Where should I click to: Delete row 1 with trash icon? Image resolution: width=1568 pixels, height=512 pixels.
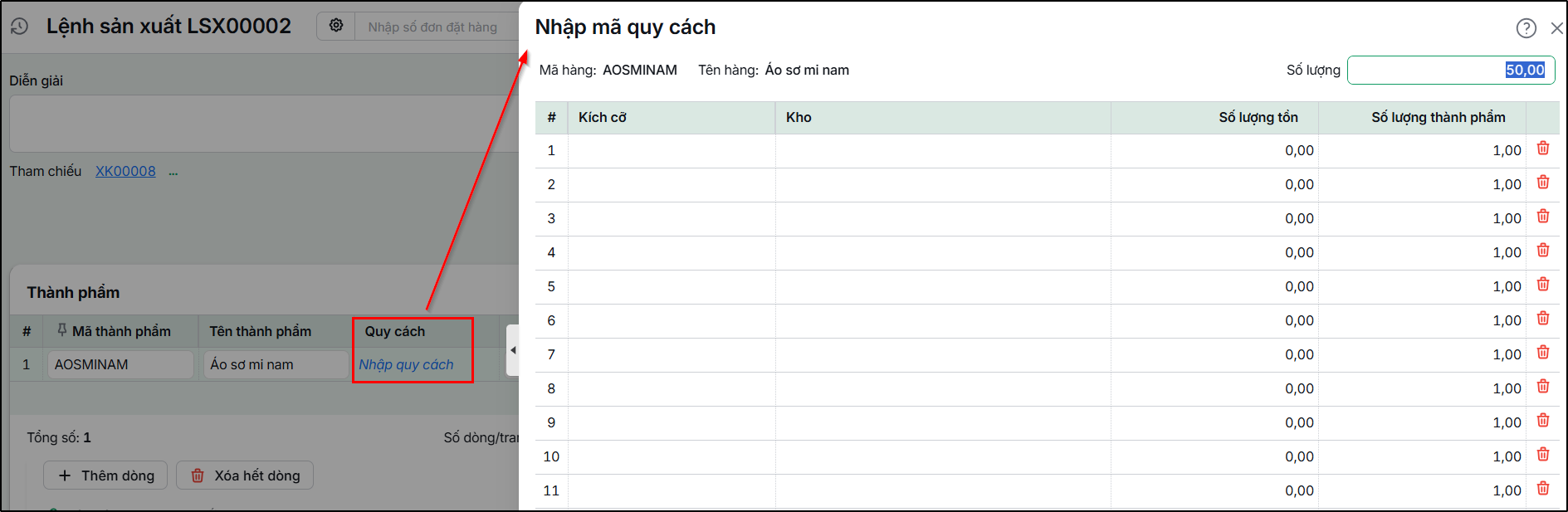tap(1543, 149)
